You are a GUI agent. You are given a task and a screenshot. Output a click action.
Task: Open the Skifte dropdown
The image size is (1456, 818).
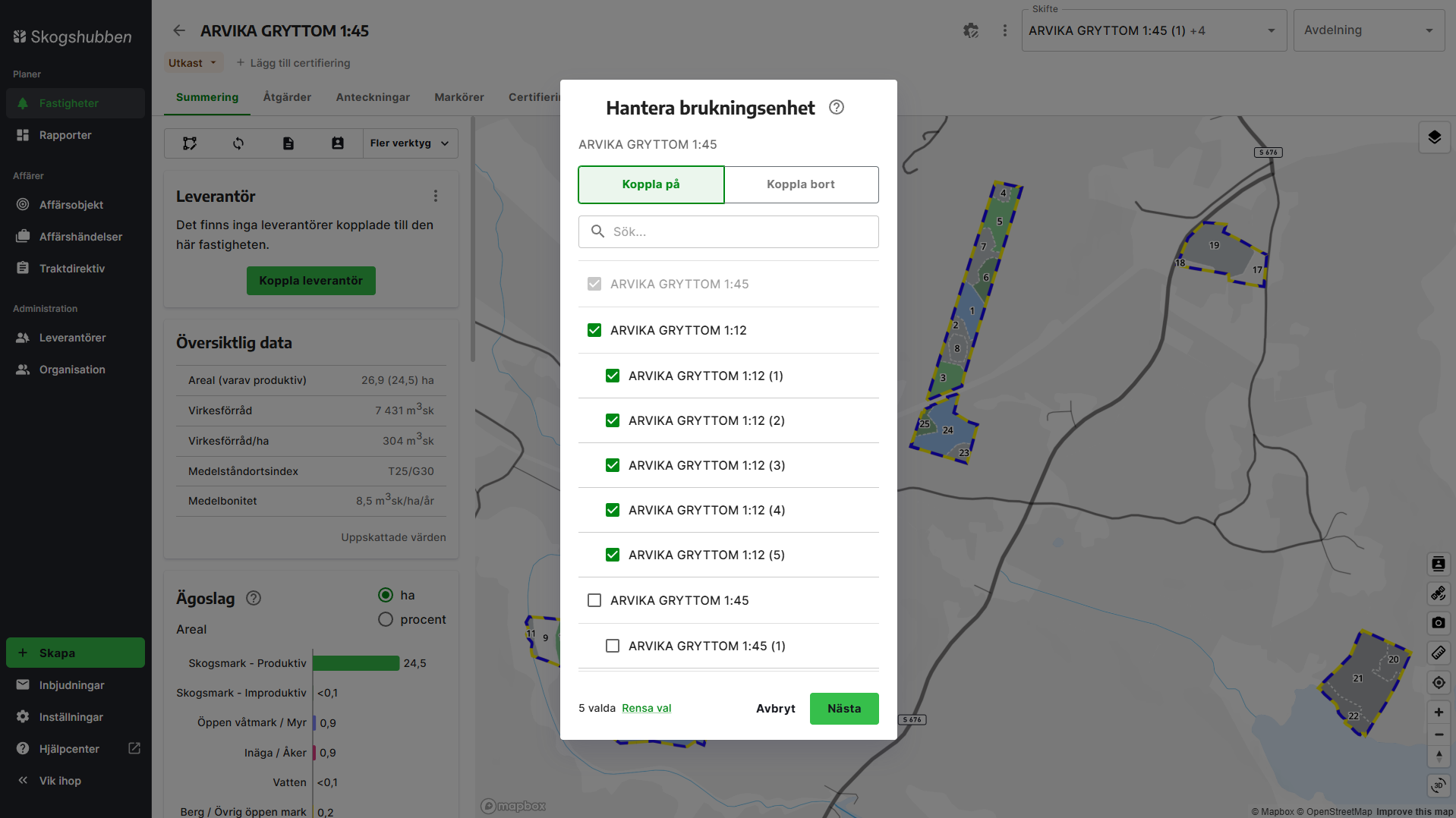1154,31
